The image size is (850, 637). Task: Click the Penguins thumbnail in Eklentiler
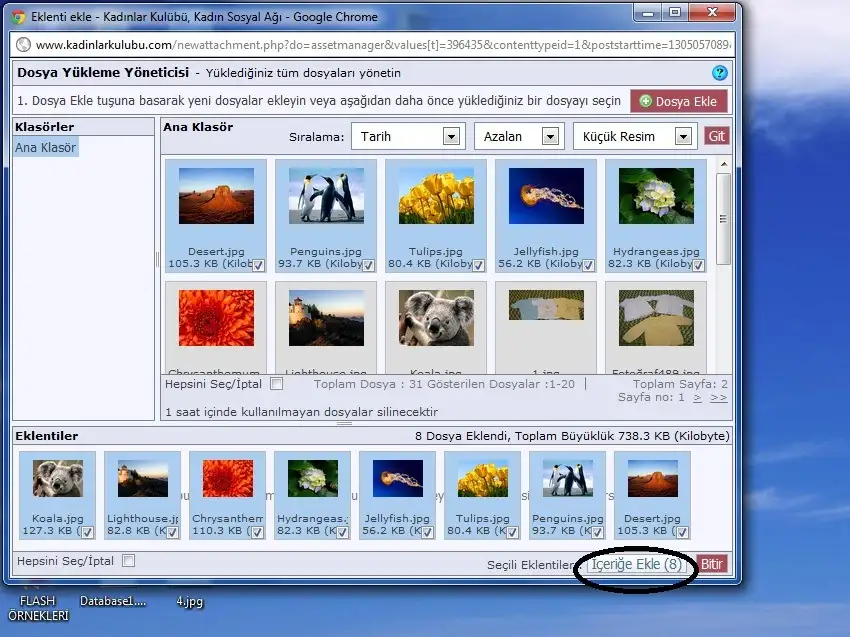(568, 479)
